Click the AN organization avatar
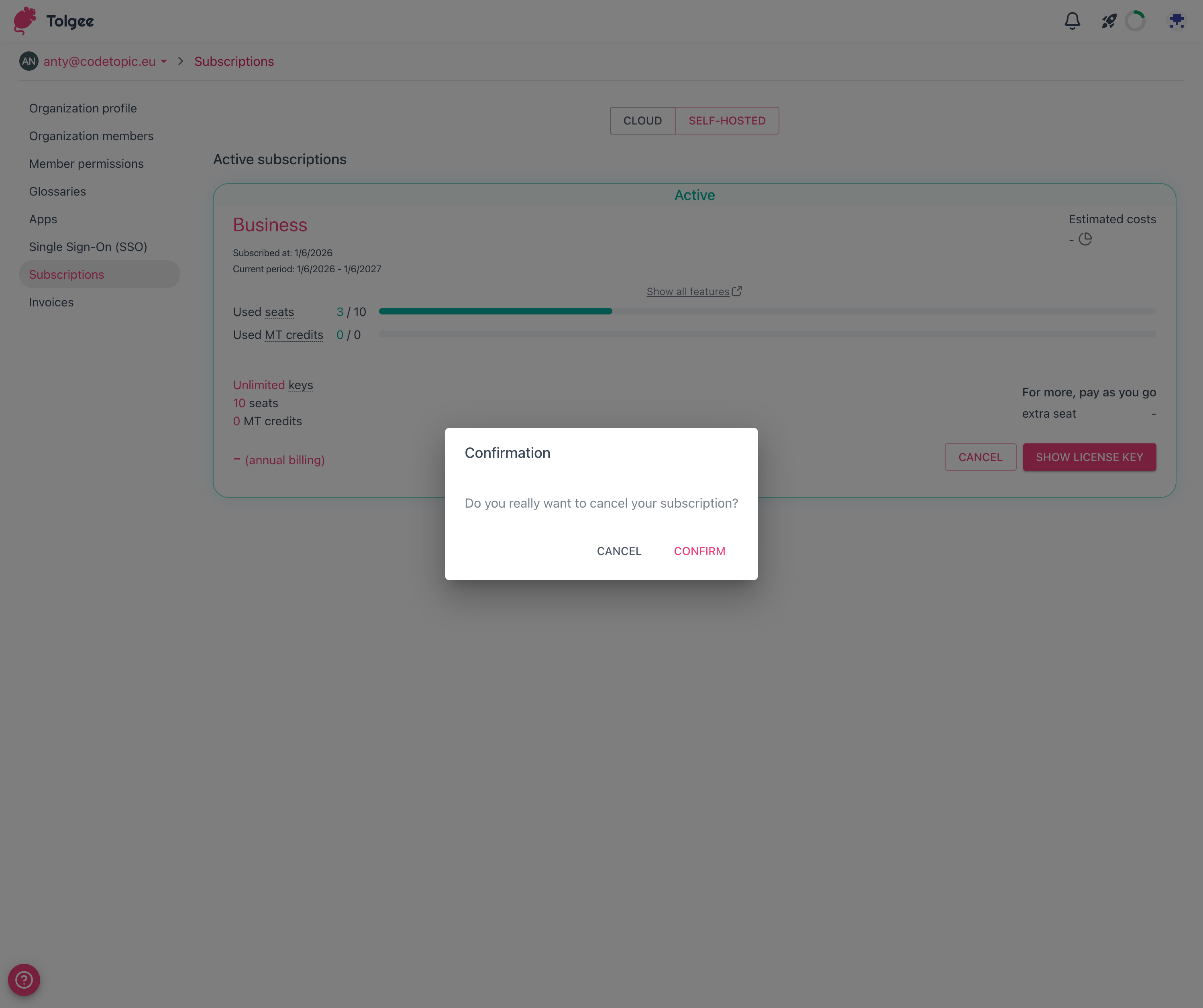Viewport: 1203px width, 1008px height. [29, 61]
